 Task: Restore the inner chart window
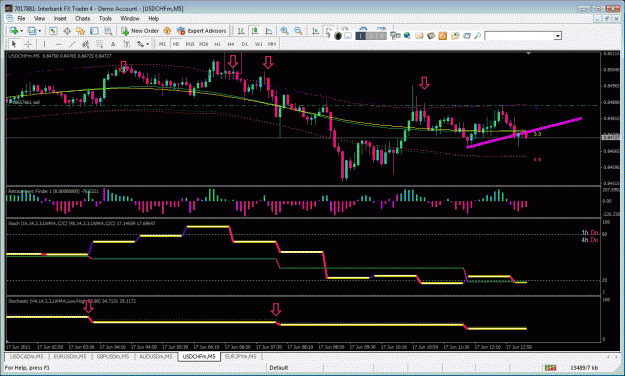point(606,18)
